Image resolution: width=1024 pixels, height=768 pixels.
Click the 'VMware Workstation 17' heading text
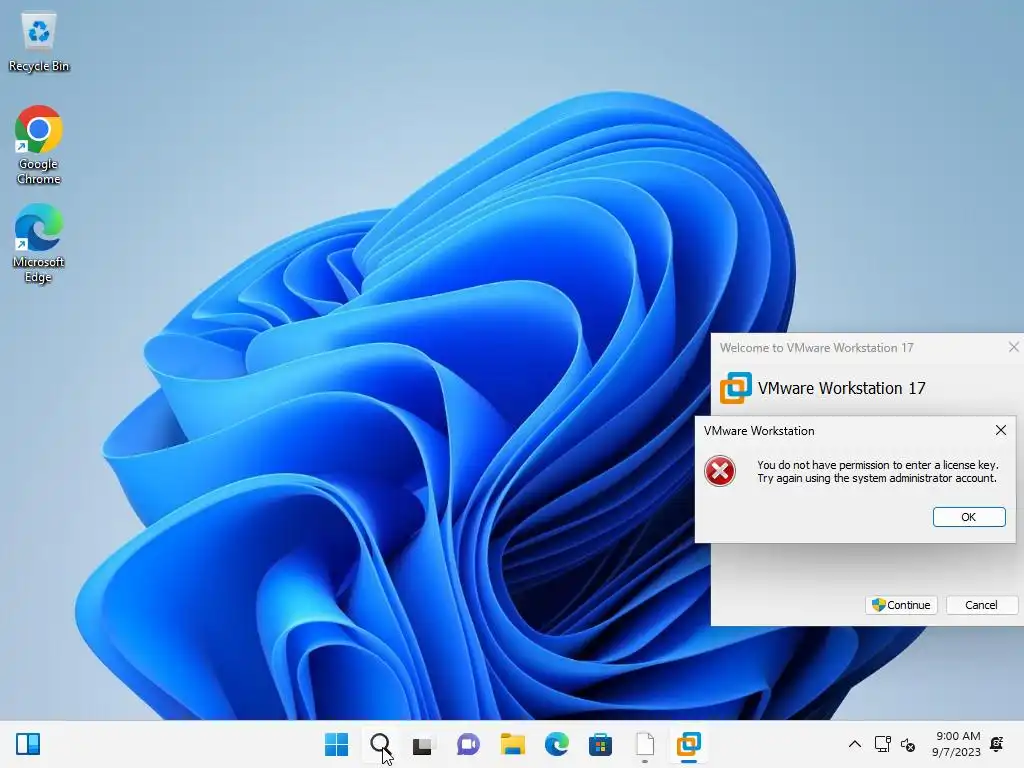[x=842, y=388]
